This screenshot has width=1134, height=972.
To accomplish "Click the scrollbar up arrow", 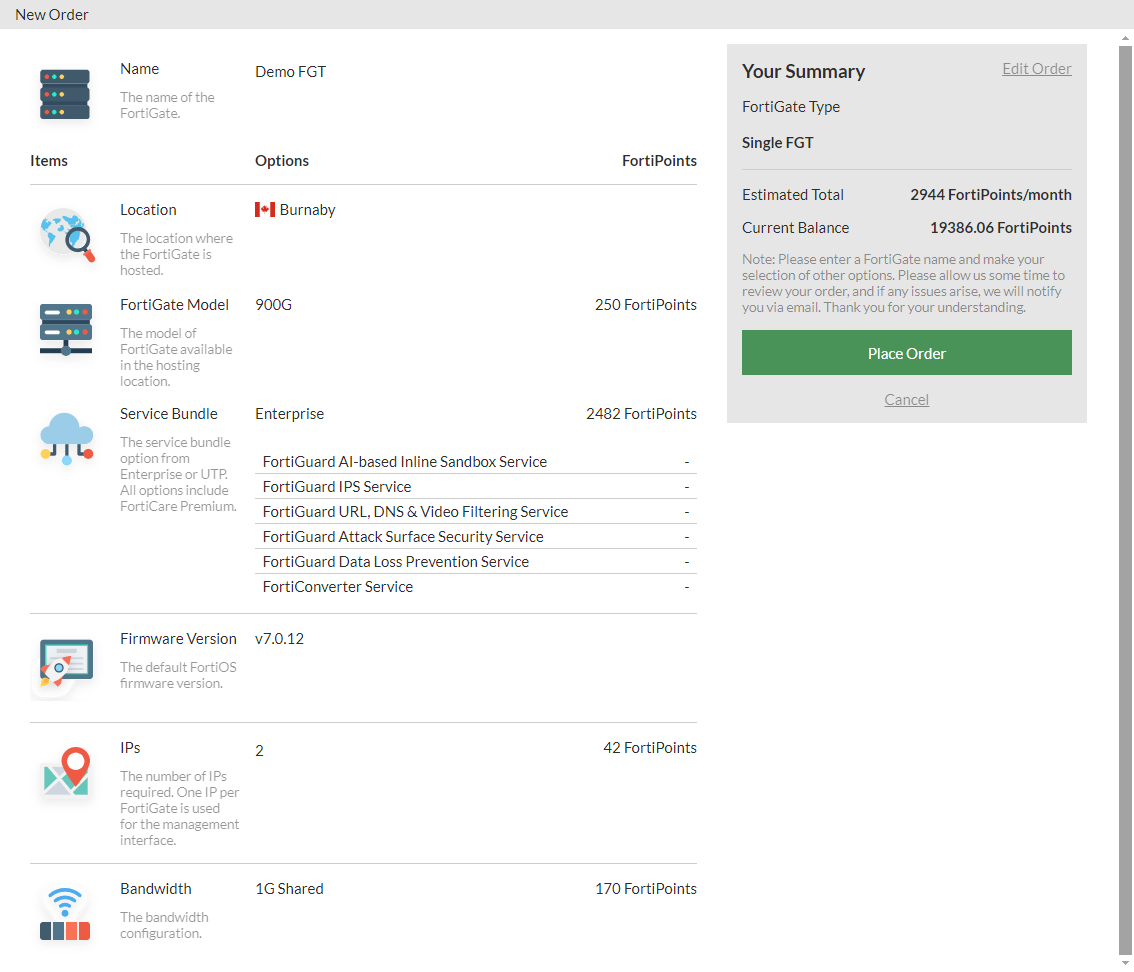I will click(x=1127, y=36).
